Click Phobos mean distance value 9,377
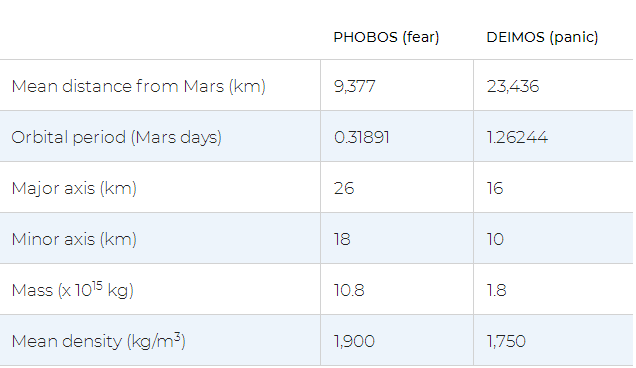This screenshot has width=636, height=368. click(355, 86)
